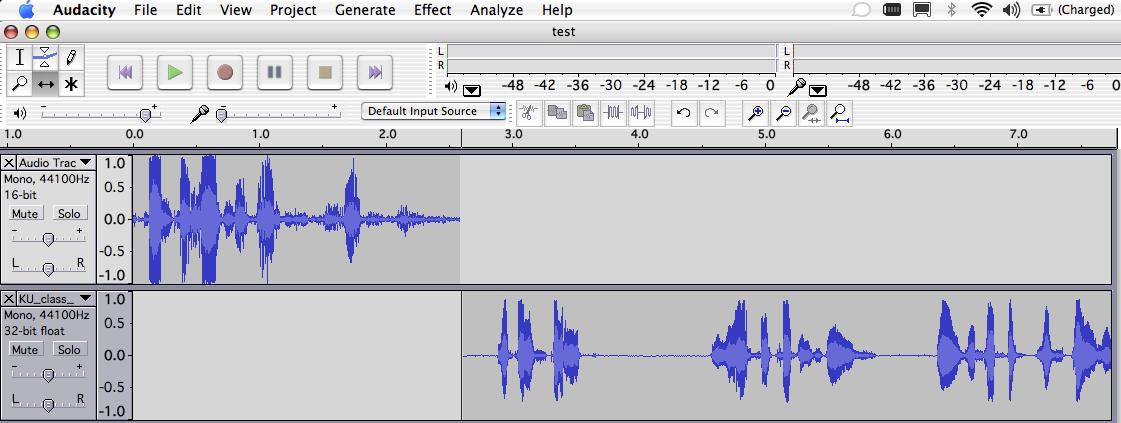Open the Generate menu
The image size is (1121, 423).
pyautogui.click(x=365, y=10)
